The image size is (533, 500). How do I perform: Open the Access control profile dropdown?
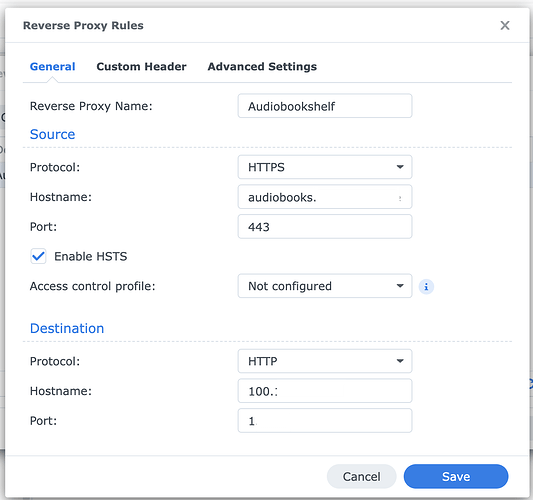[x=325, y=286]
